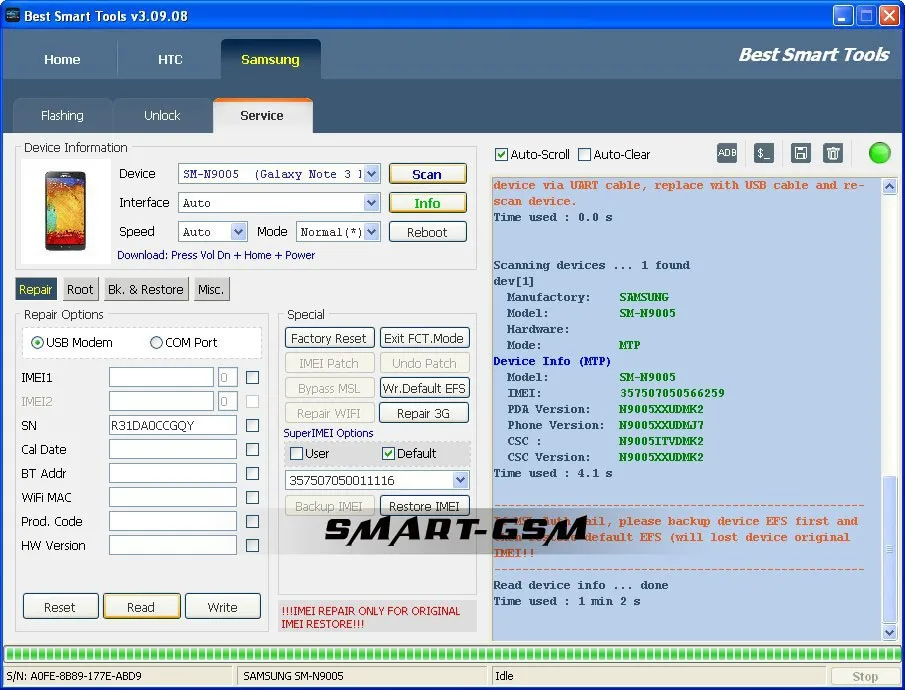Screen dimensions: 905x690
Task: Uncheck the SuperIMEI Default checkbox
Action: point(388,453)
